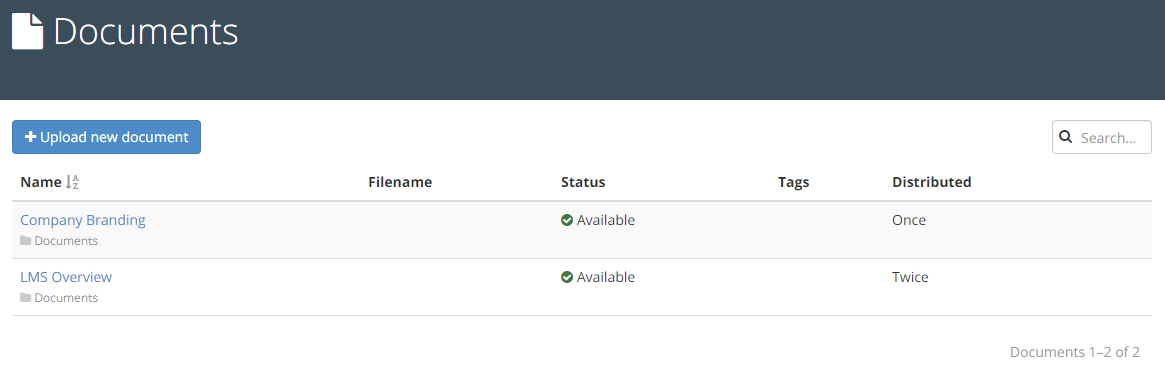Toggle the A-Z sort icon next to Name

[72, 182]
